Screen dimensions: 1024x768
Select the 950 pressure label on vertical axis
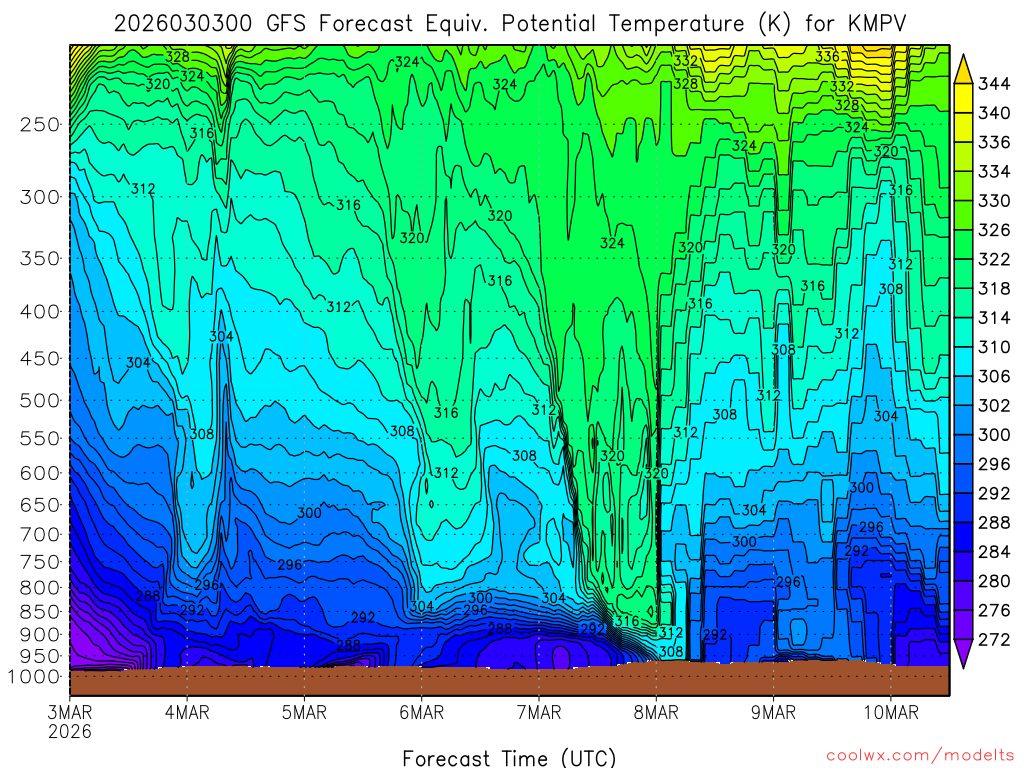pyautogui.click(x=40, y=656)
